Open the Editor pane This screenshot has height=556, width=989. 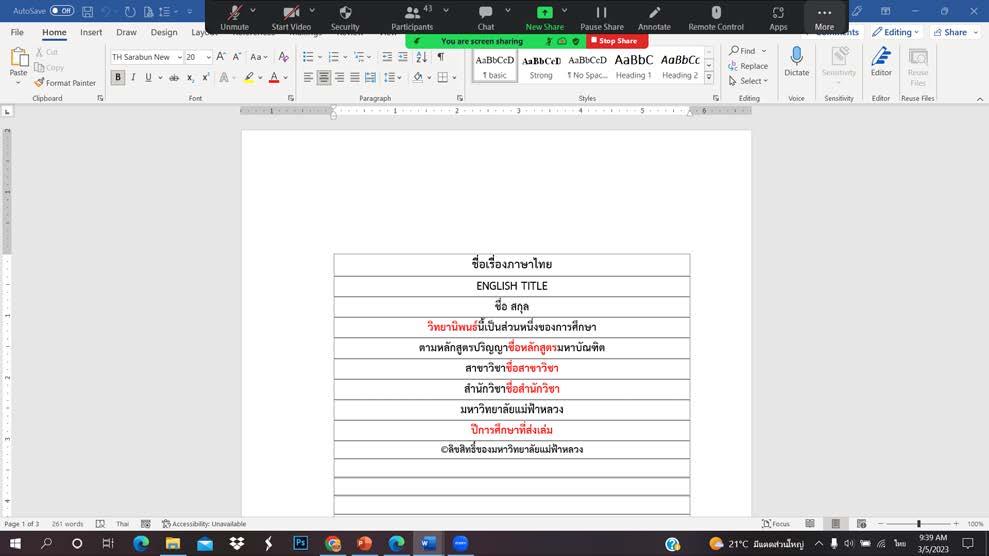tap(881, 62)
